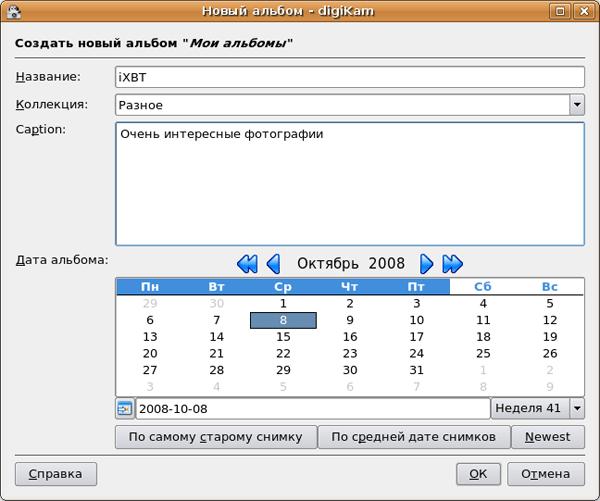Go to next month arrow
The width and height of the screenshot is (600, 501).
tap(426, 264)
